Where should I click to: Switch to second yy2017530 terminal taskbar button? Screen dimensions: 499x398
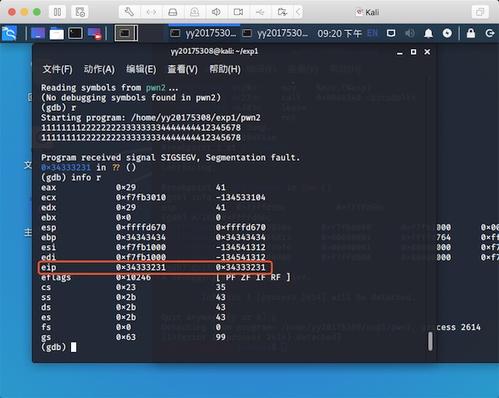275,33
